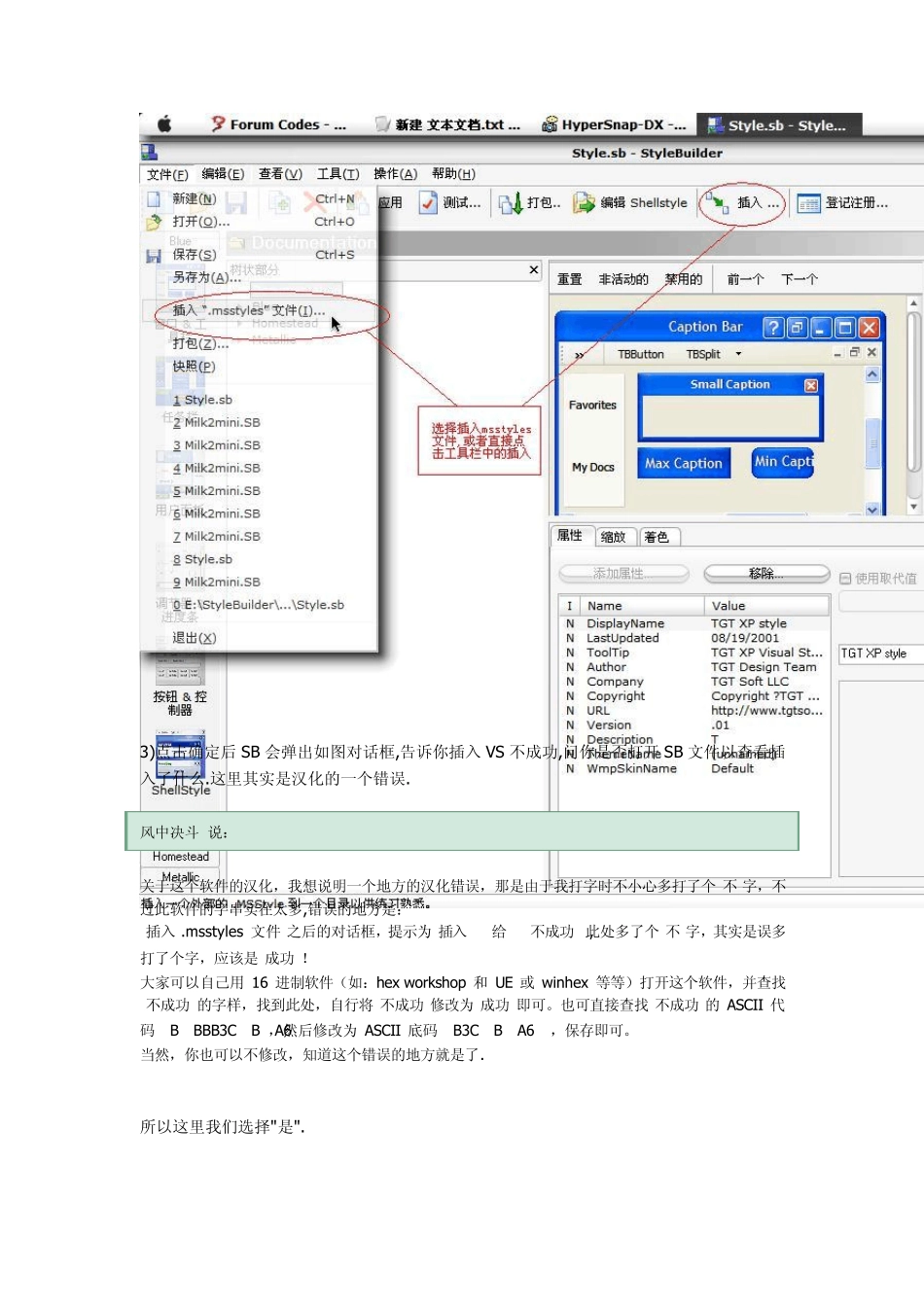Select the DisplayName property row
Image resolution: width=924 pixels, height=1307 pixels.
(694, 624)
